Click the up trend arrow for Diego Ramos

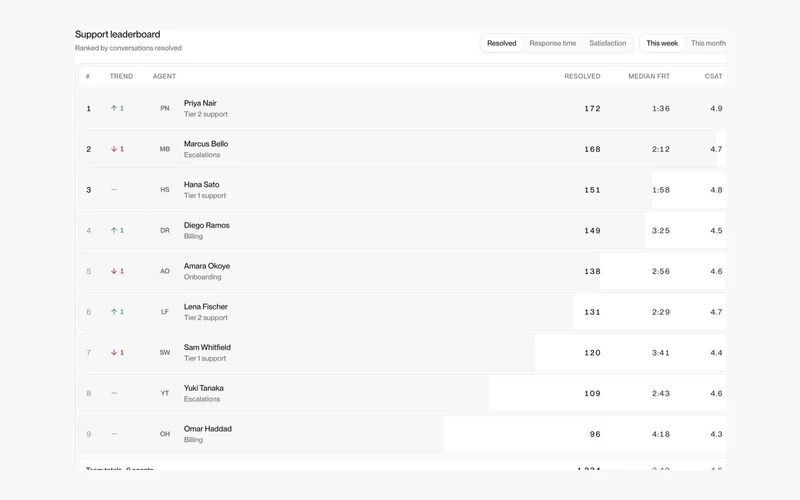[x=114, y=230]
